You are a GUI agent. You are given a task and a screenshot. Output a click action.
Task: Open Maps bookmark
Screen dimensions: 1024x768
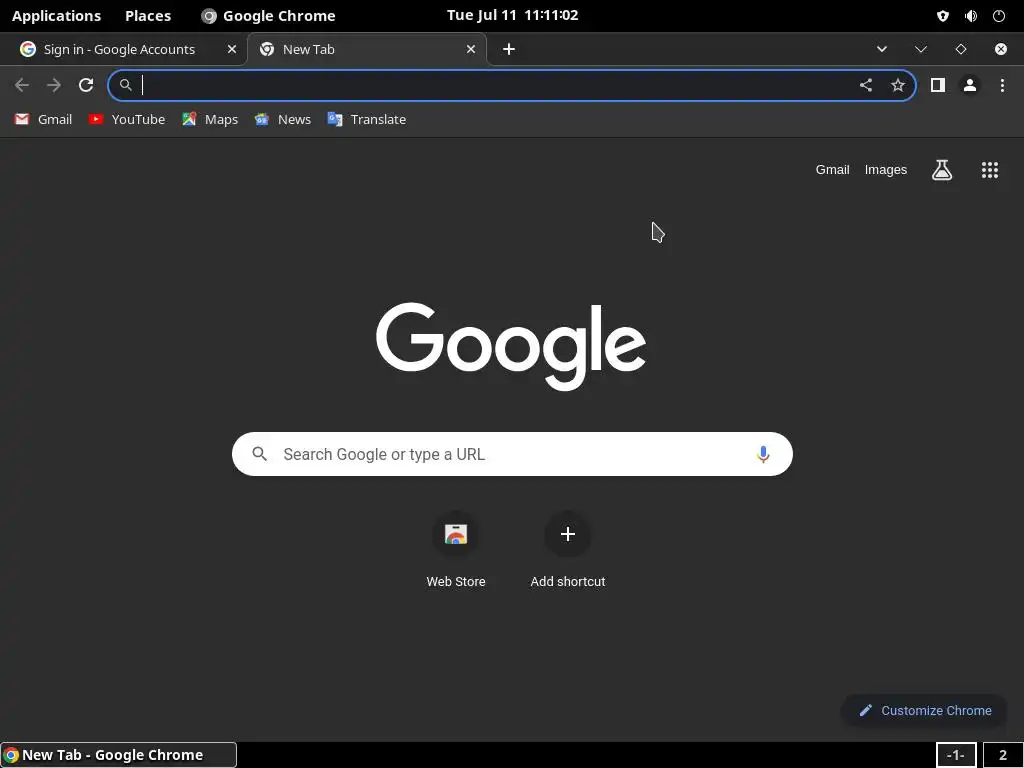pyautogui.click(x=210, y=120)
